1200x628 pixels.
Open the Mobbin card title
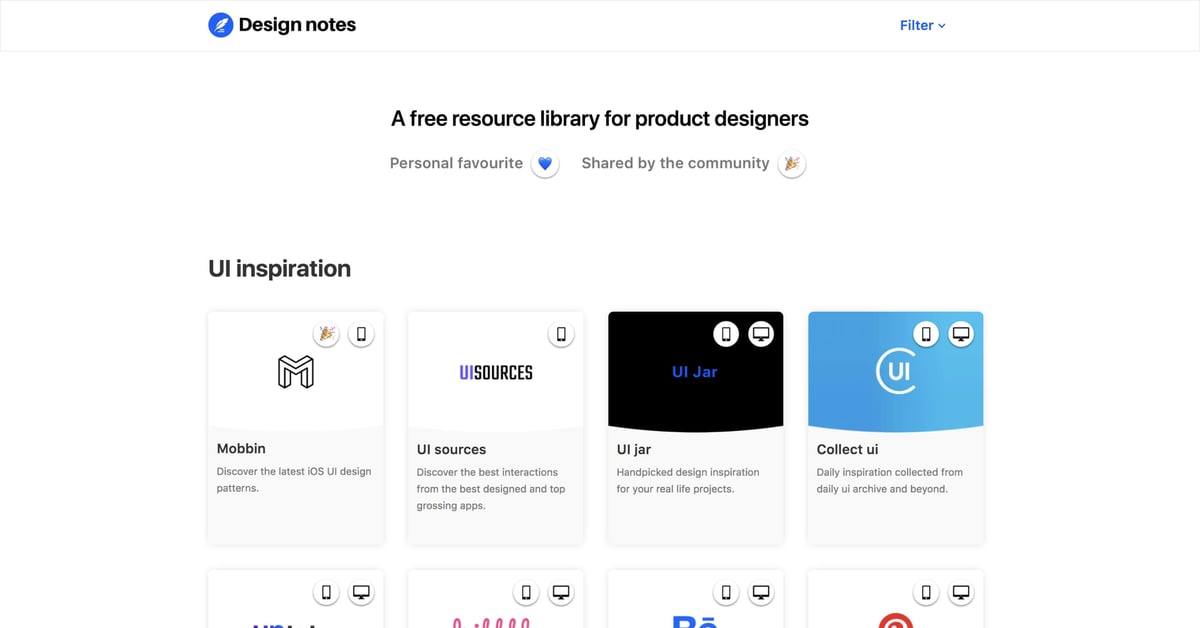[241, 449]
